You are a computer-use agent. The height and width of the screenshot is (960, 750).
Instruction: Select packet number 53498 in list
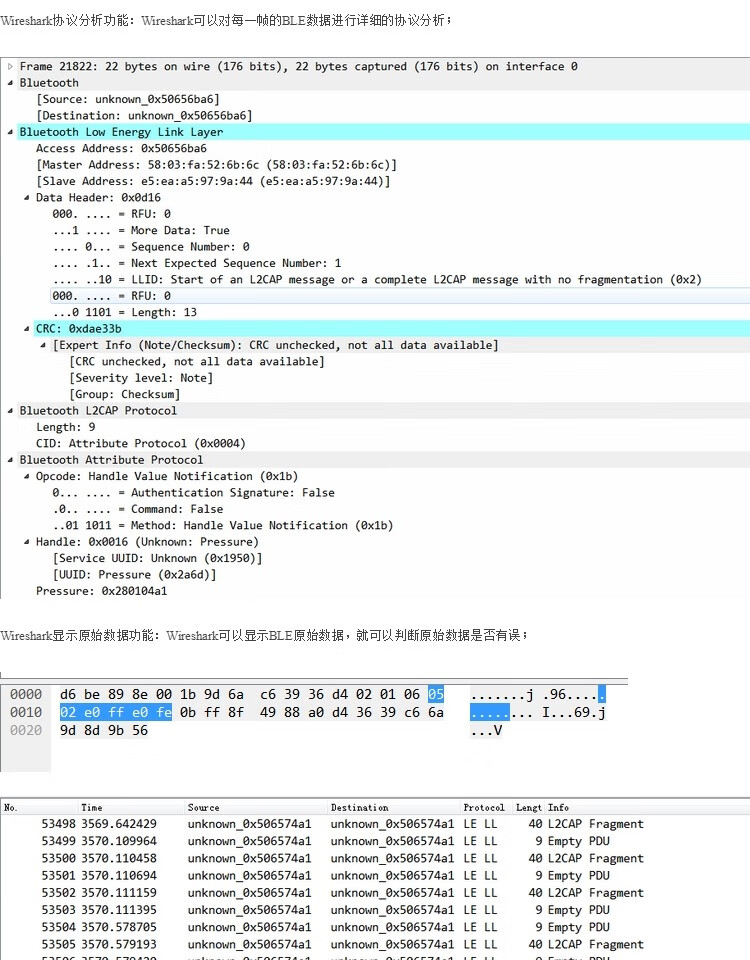(60, 824)
